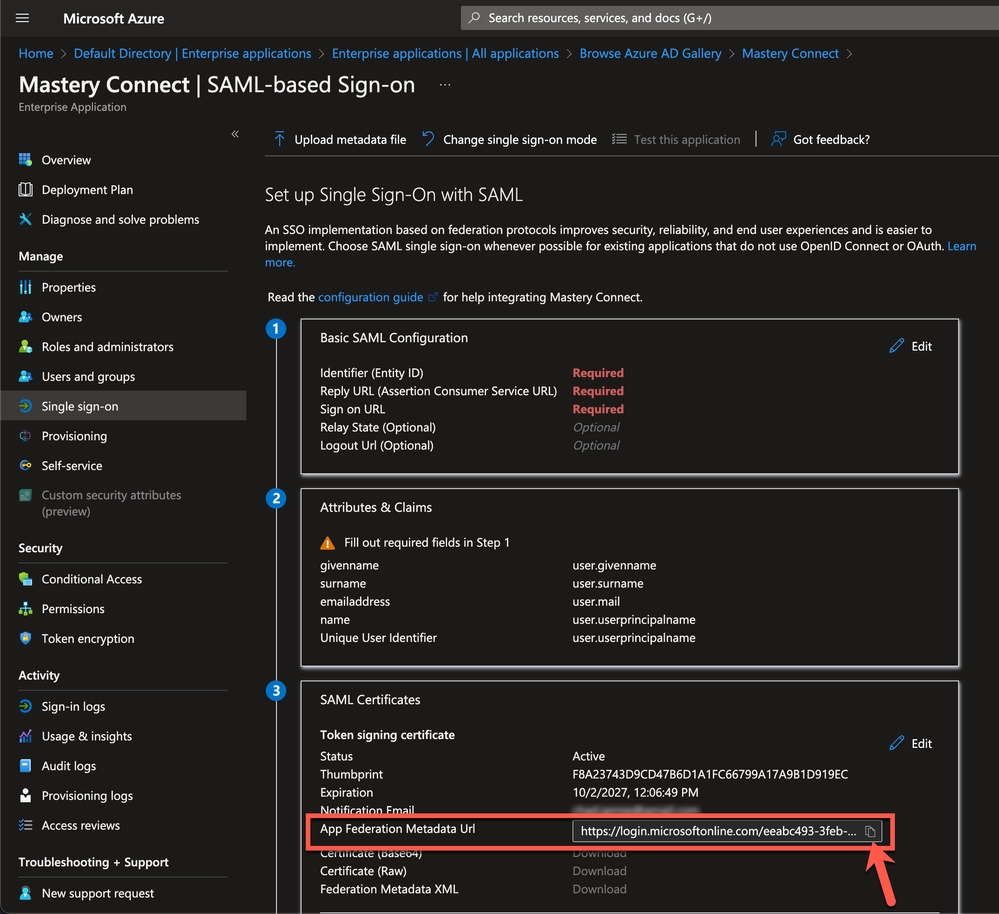The image size is (999, 914).
Task: Open Usage & insights
Action: [86, 736]
